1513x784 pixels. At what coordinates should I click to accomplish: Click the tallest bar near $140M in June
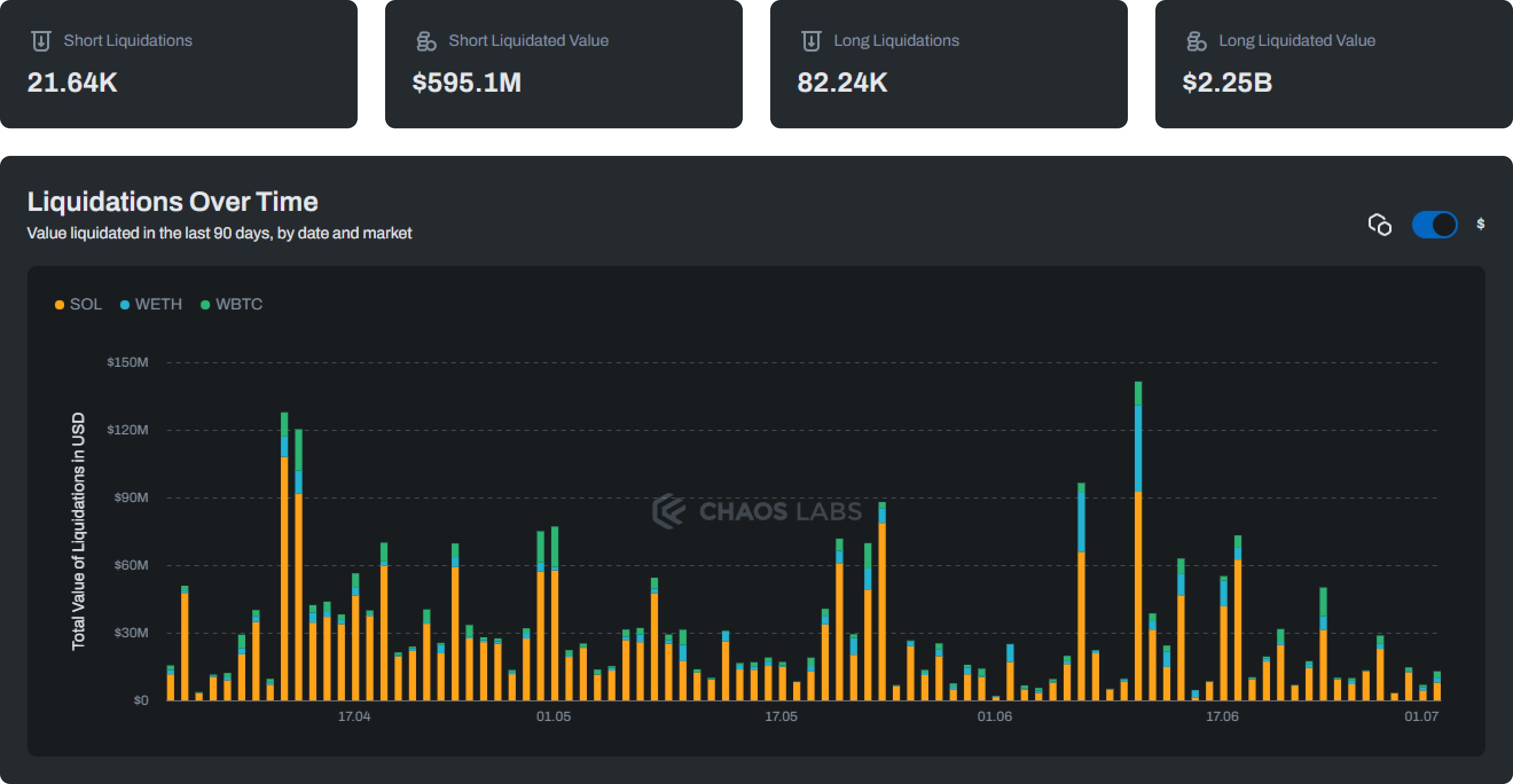click(1138, 541)
